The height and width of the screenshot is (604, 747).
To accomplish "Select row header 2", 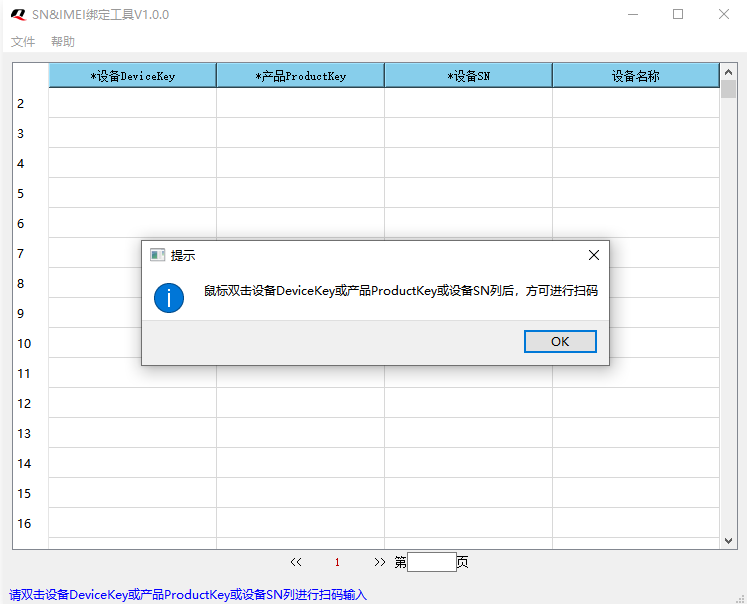I will click(30, 103).
